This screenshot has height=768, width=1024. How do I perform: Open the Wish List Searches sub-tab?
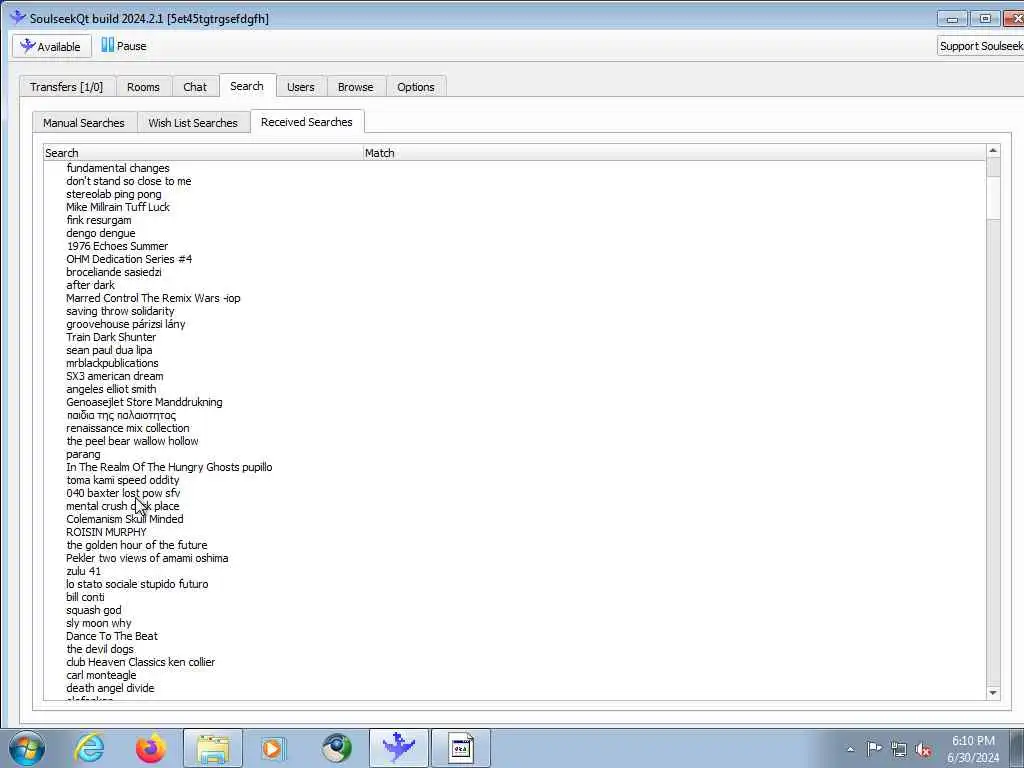pyautogui.click(x=193, y=123)
